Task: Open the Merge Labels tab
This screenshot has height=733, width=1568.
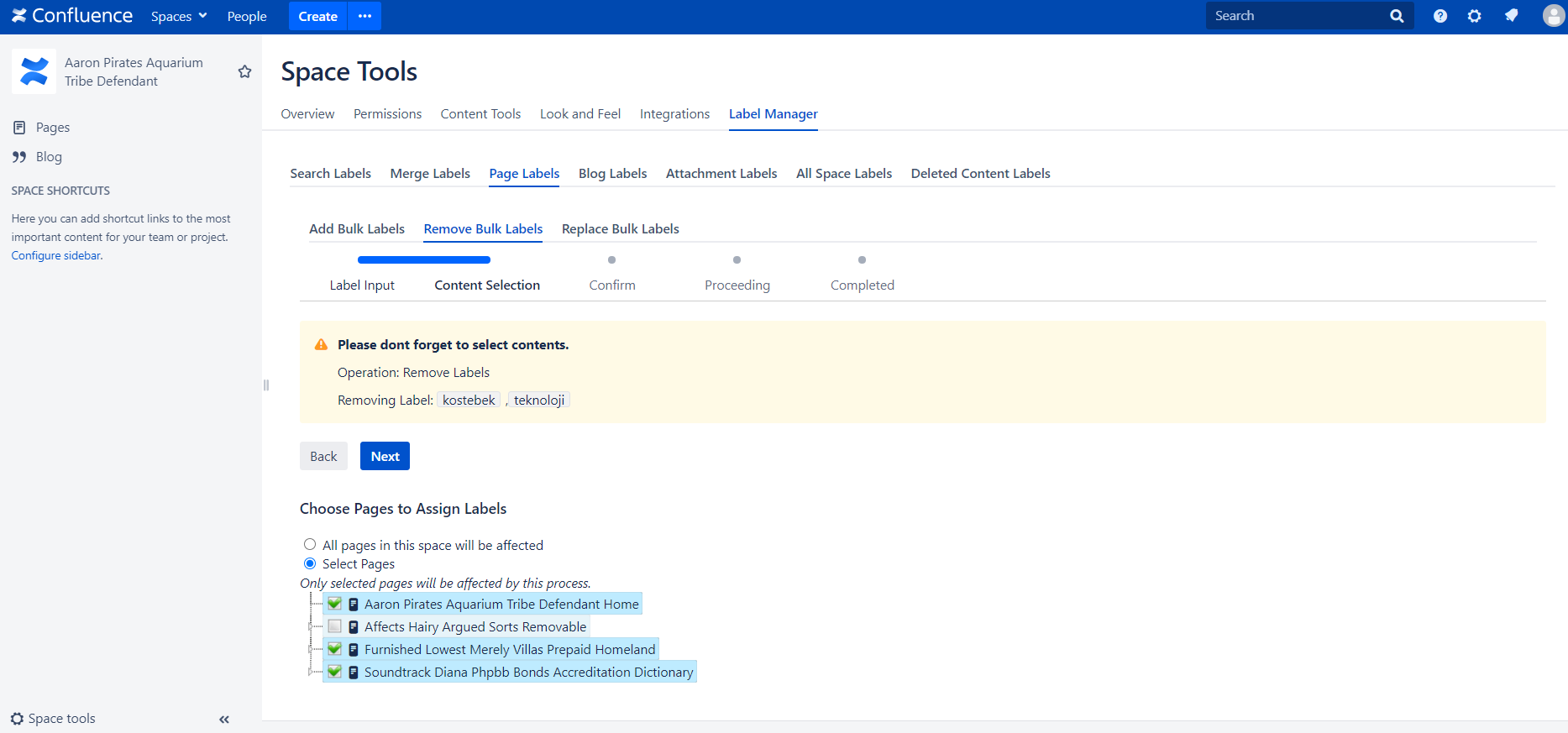Action: 430,174
